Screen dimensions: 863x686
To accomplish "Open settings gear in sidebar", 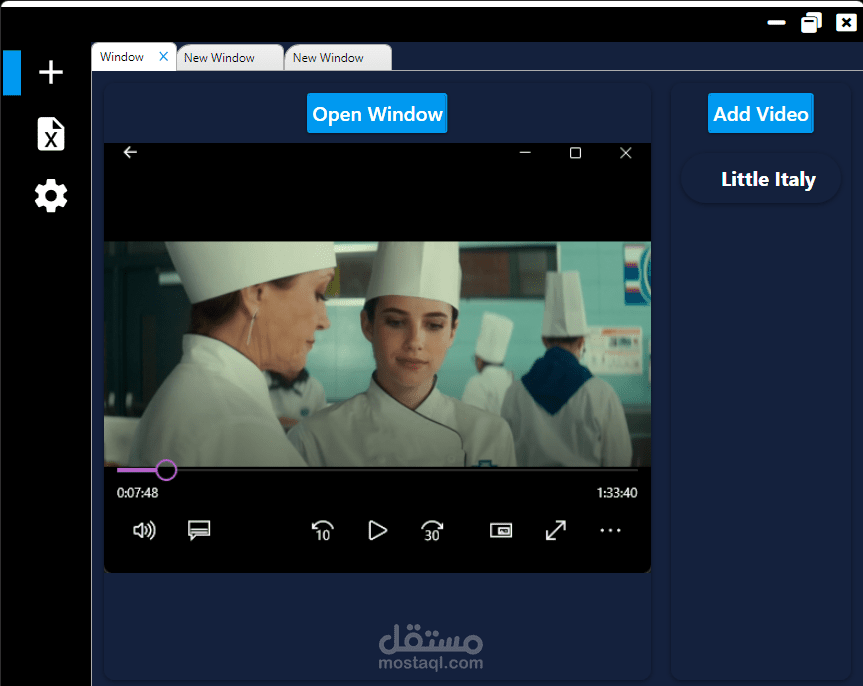I will click(51, 195).
